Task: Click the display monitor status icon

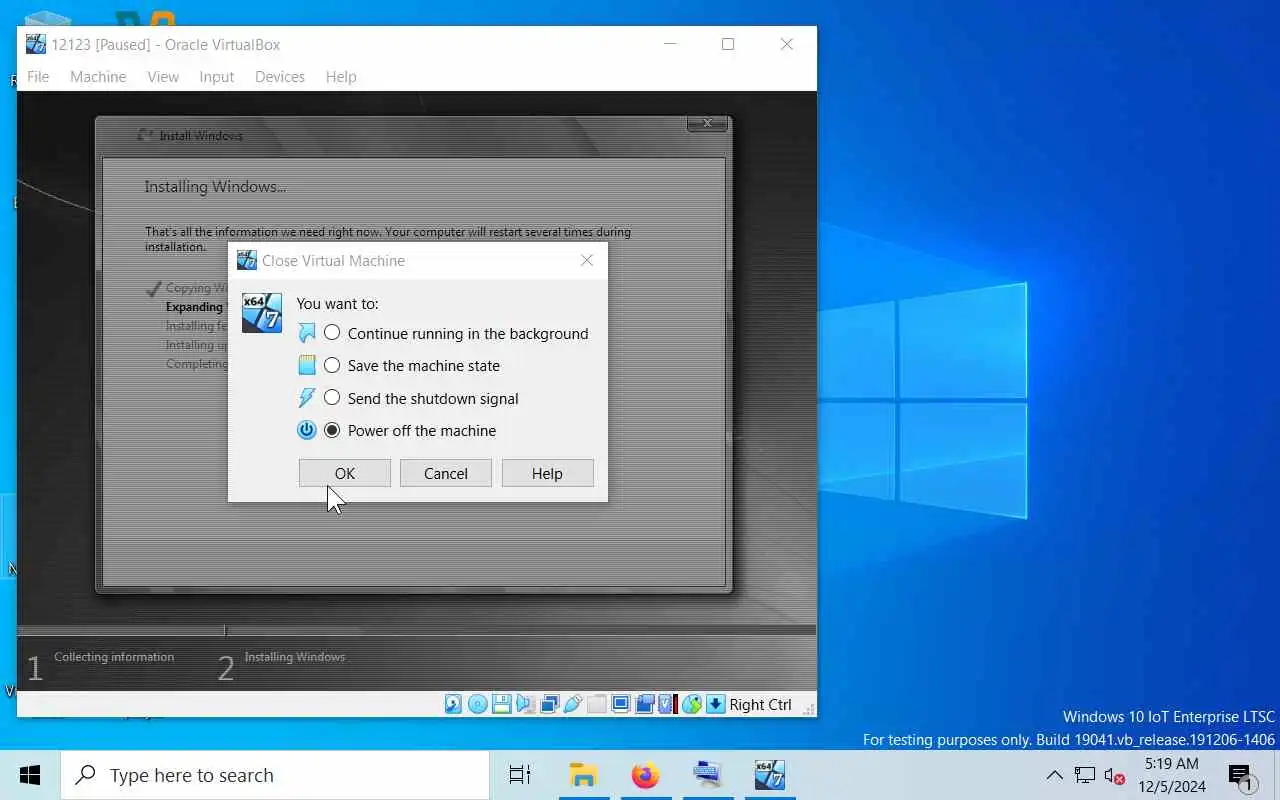Action: tap(620, 704)
